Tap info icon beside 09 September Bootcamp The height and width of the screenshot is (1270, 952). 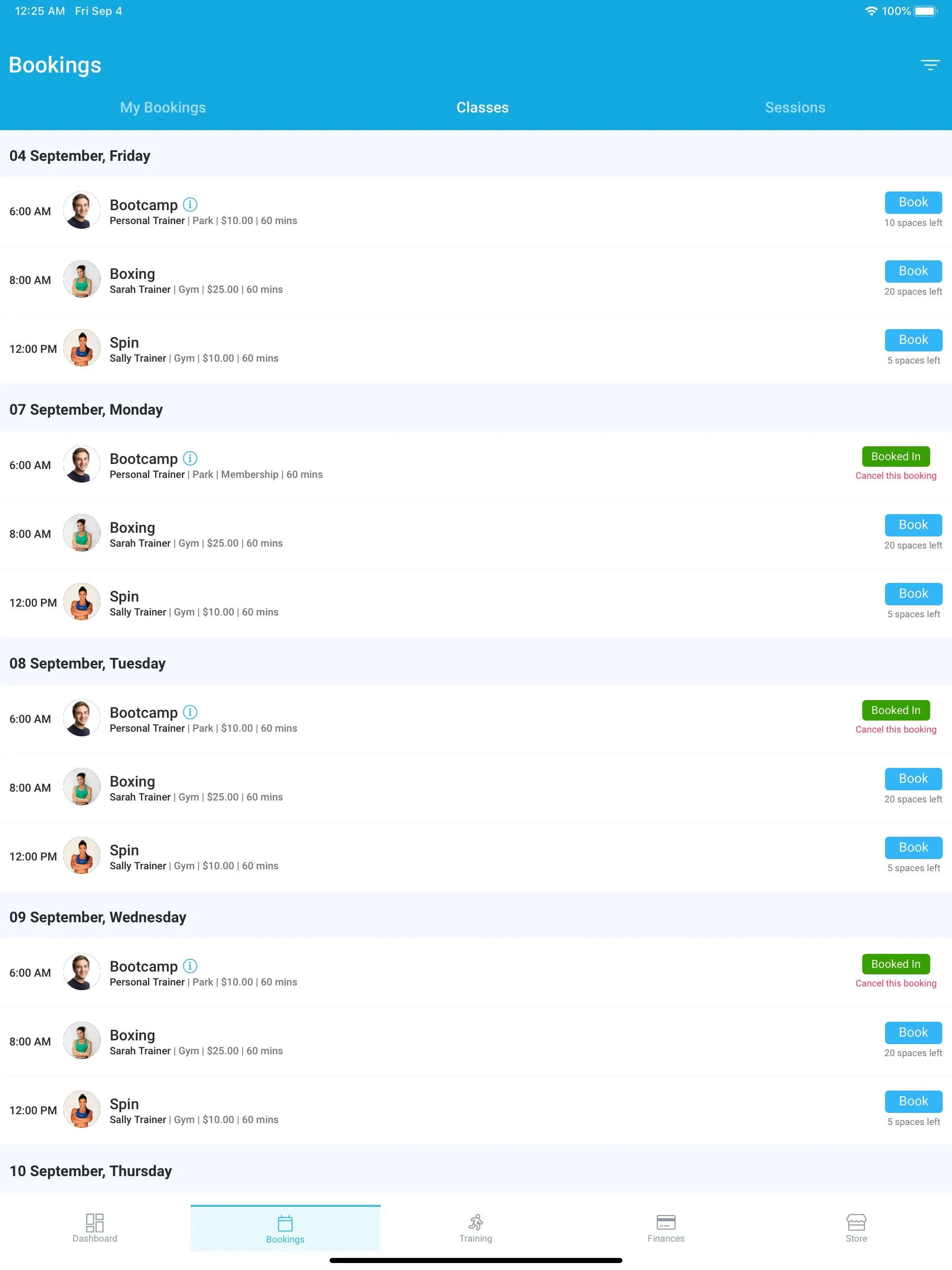(190, 966)
